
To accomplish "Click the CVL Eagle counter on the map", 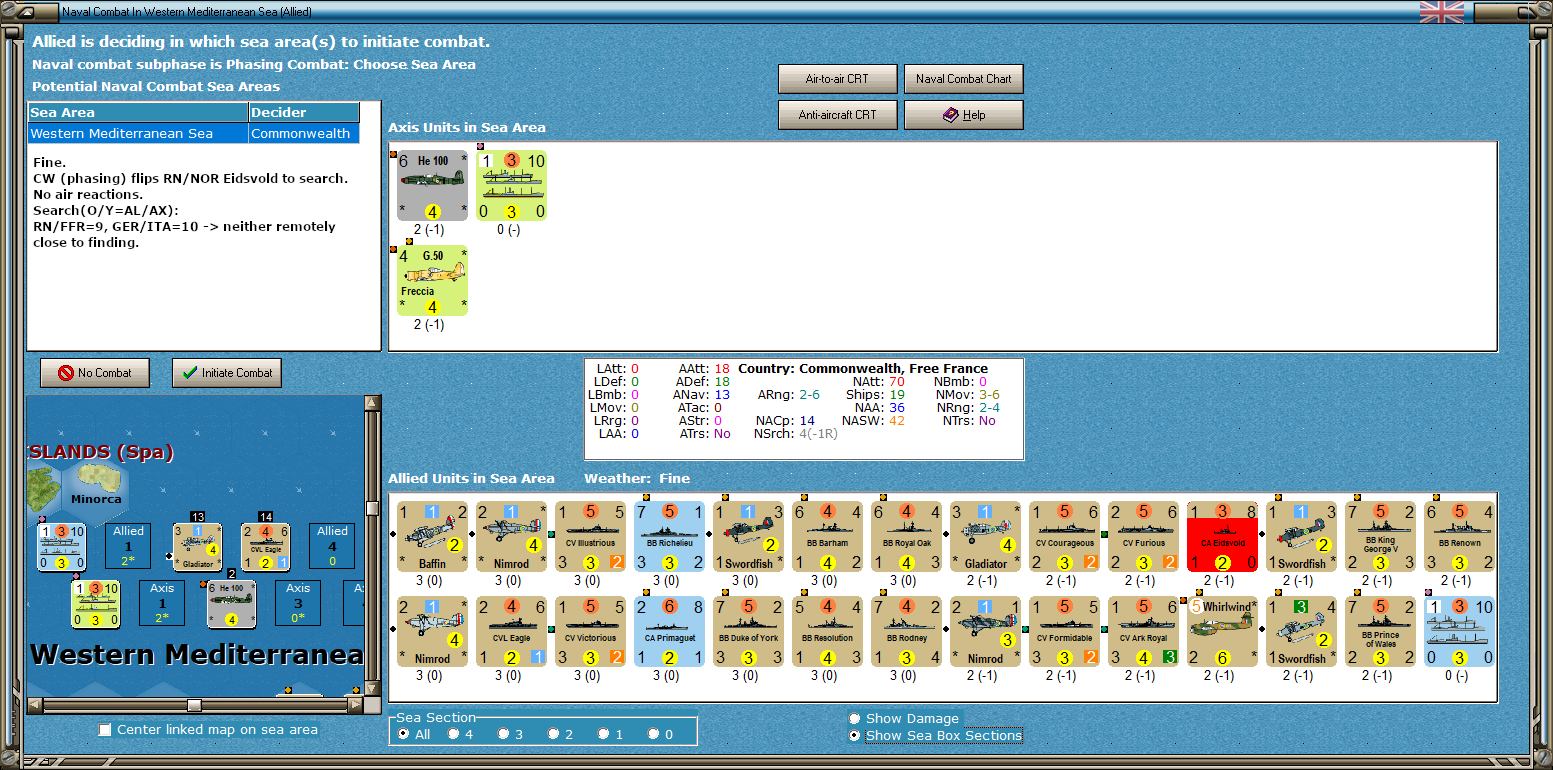I will pyautogui.click(x=266, y=547).
